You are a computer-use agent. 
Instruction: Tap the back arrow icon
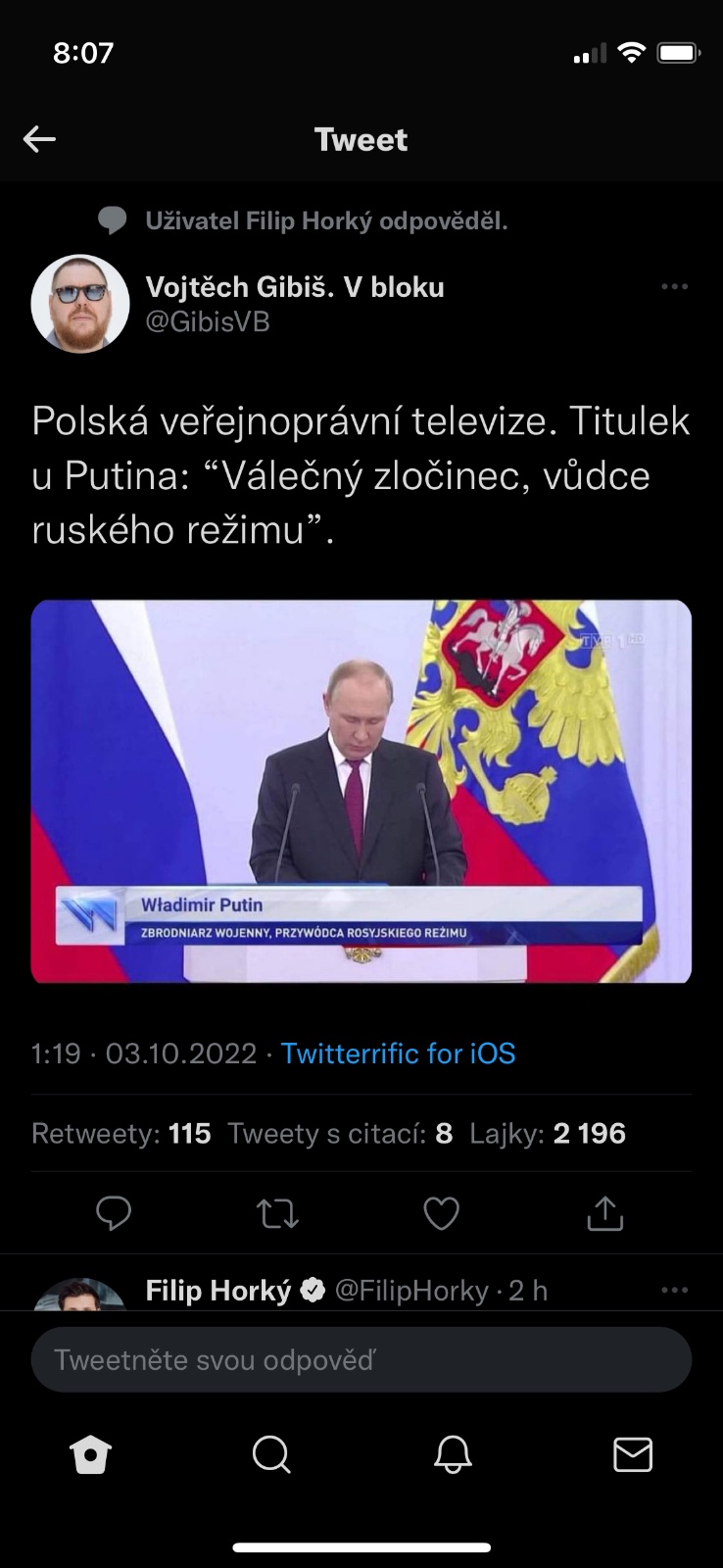point(39,139)
